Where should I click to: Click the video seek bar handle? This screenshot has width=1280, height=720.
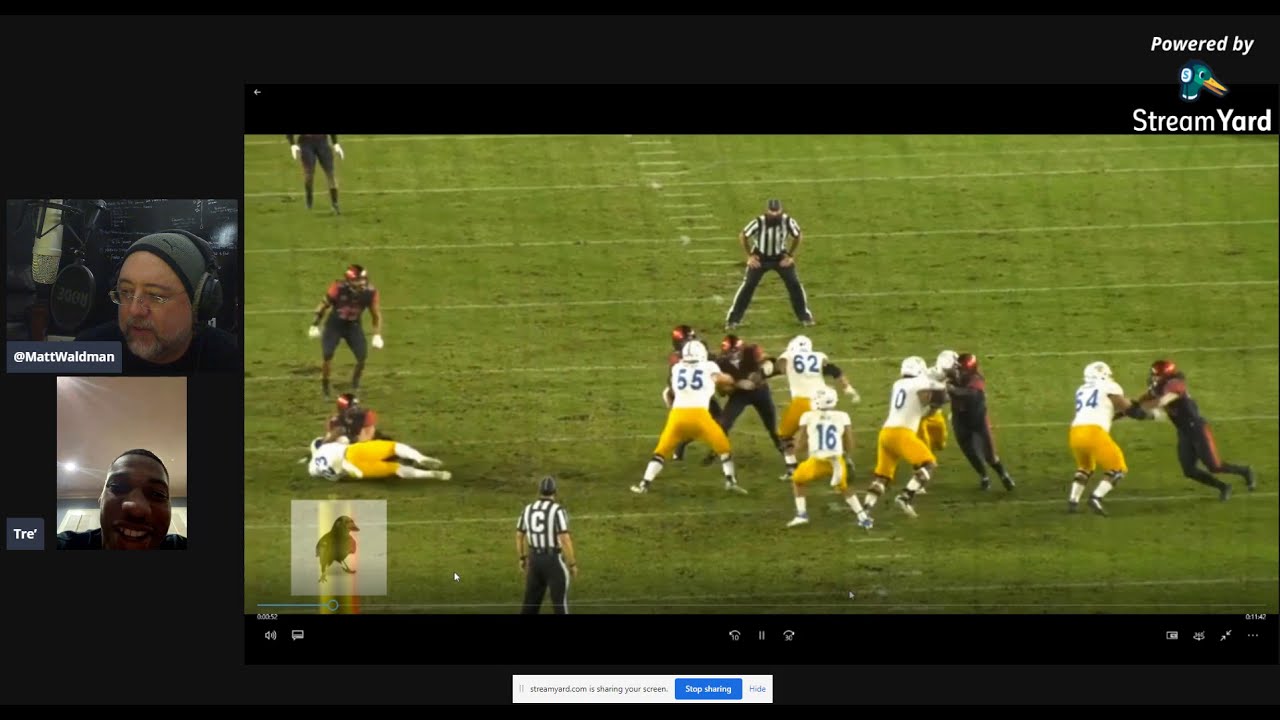pyautogui.click(x=333, y=605)
